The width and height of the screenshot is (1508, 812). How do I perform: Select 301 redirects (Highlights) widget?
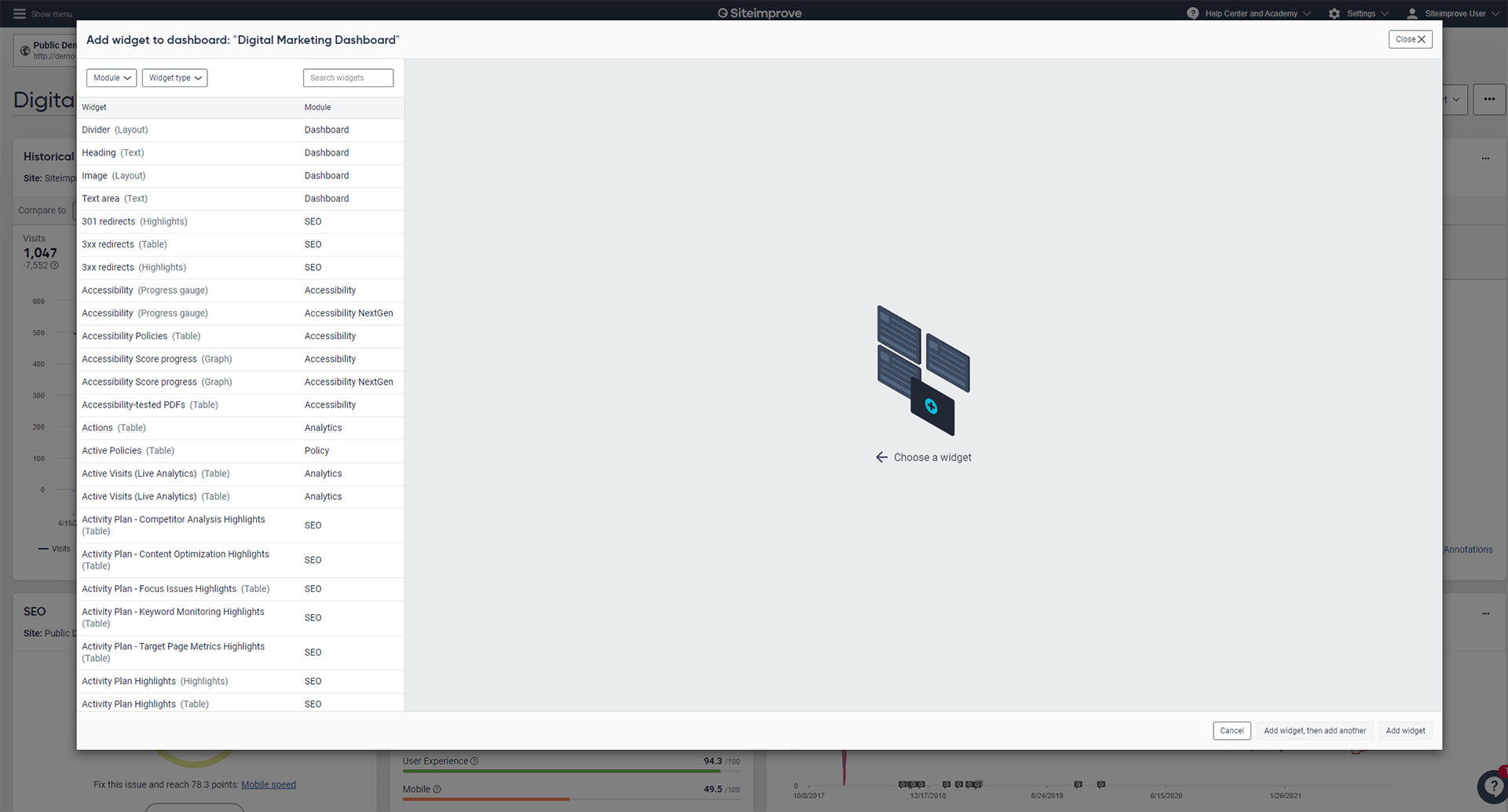pyautogui.click(x=242, y=221)
